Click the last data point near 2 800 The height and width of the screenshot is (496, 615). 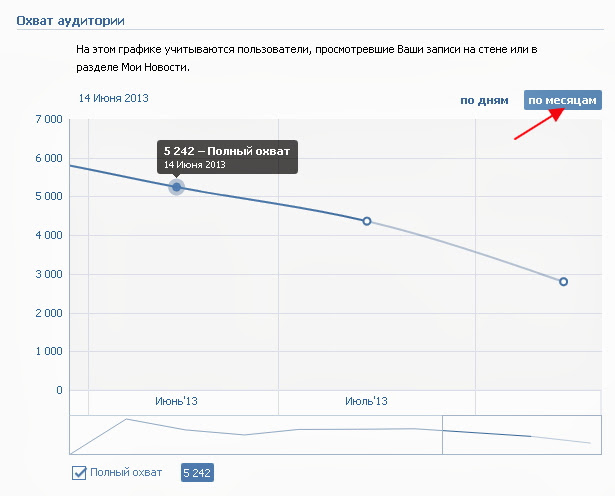point(563,282)
